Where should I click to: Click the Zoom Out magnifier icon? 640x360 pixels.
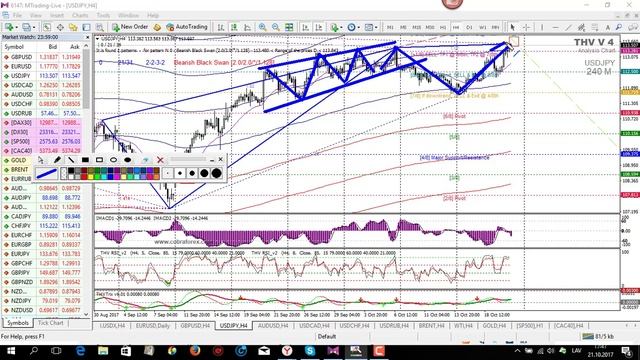[x=276, y=27]
